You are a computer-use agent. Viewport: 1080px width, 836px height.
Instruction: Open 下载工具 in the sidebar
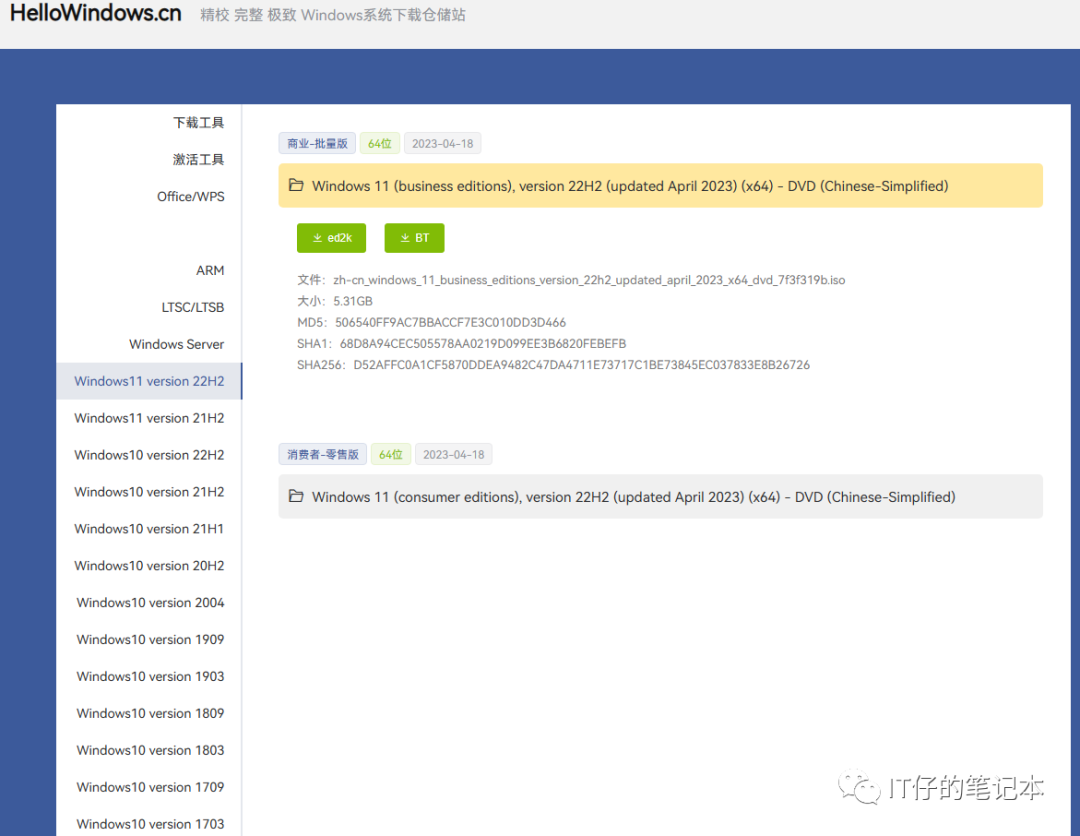pos(198,123)
